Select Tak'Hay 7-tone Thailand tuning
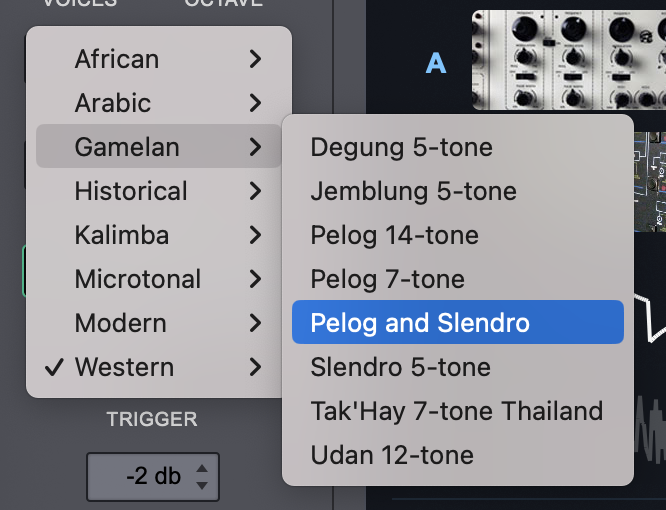666x510 pixels. (458, 411)
